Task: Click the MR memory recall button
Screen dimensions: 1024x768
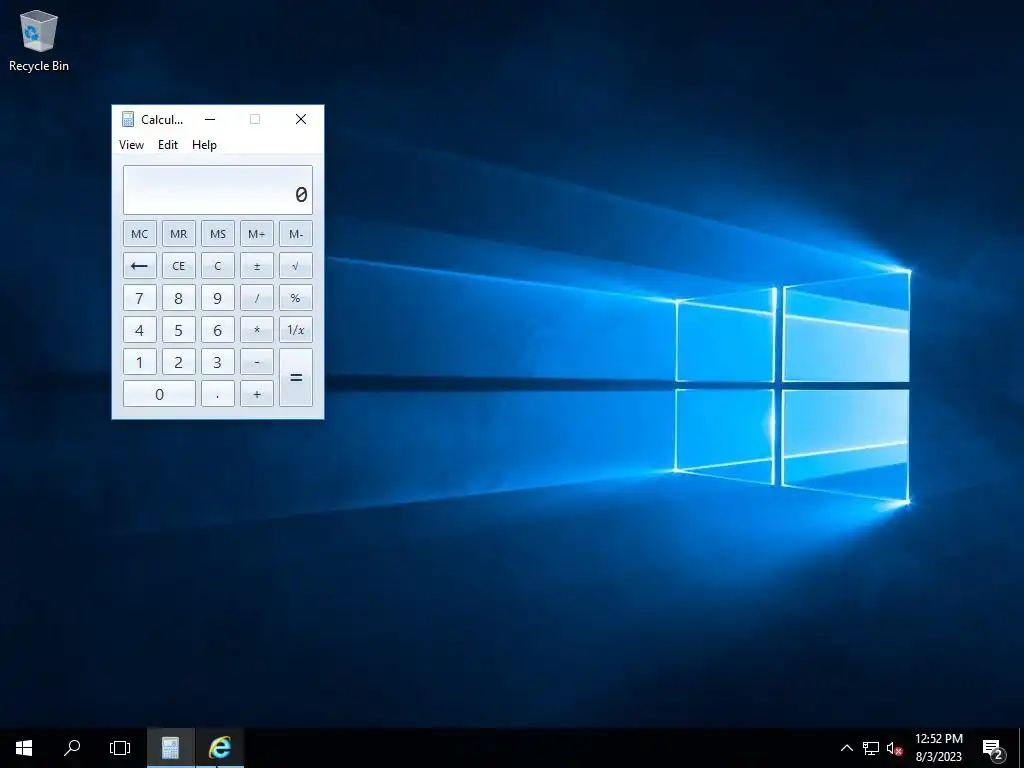Action: tap(178, 234)
